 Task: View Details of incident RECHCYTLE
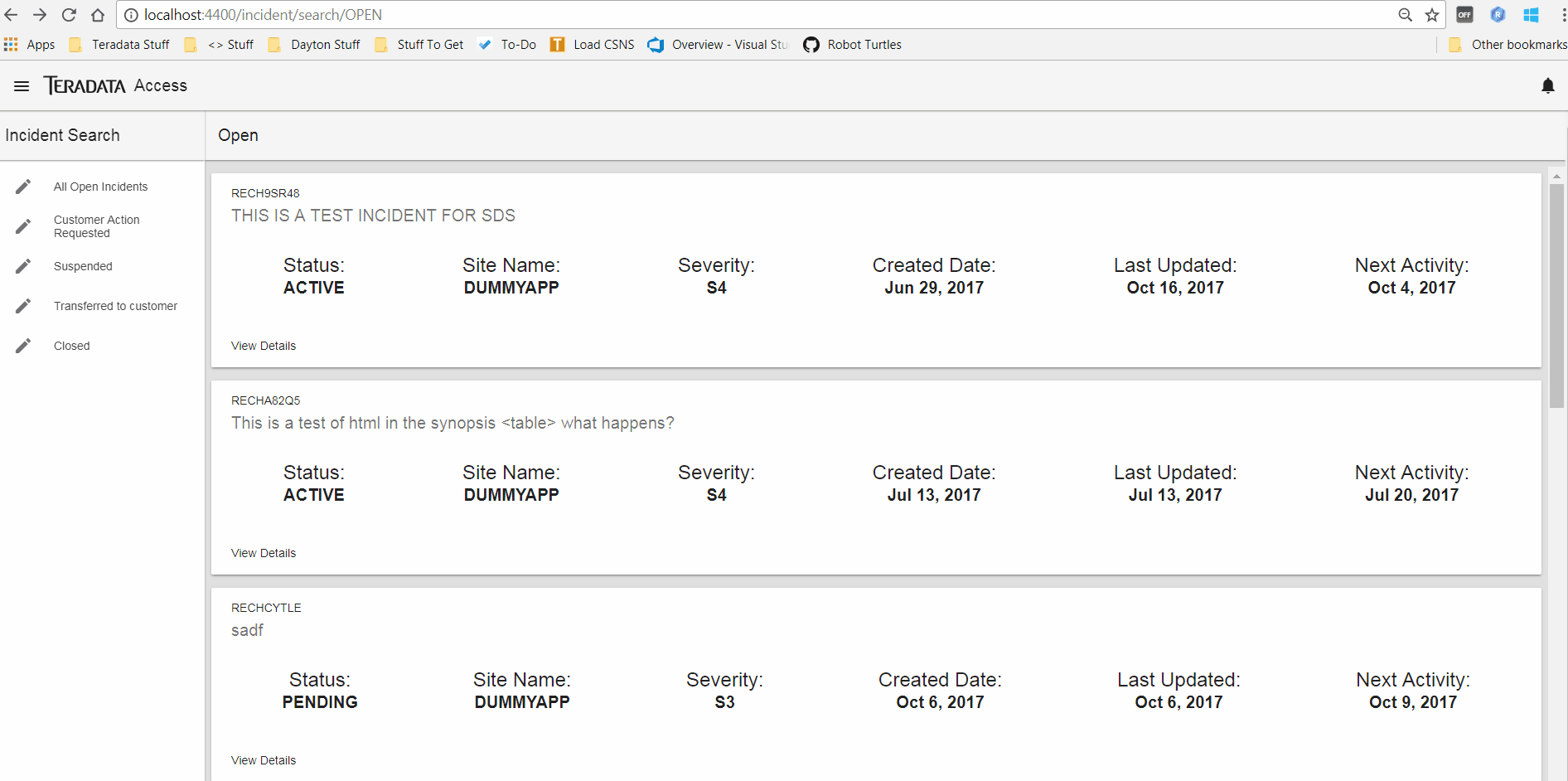point(264,760)
